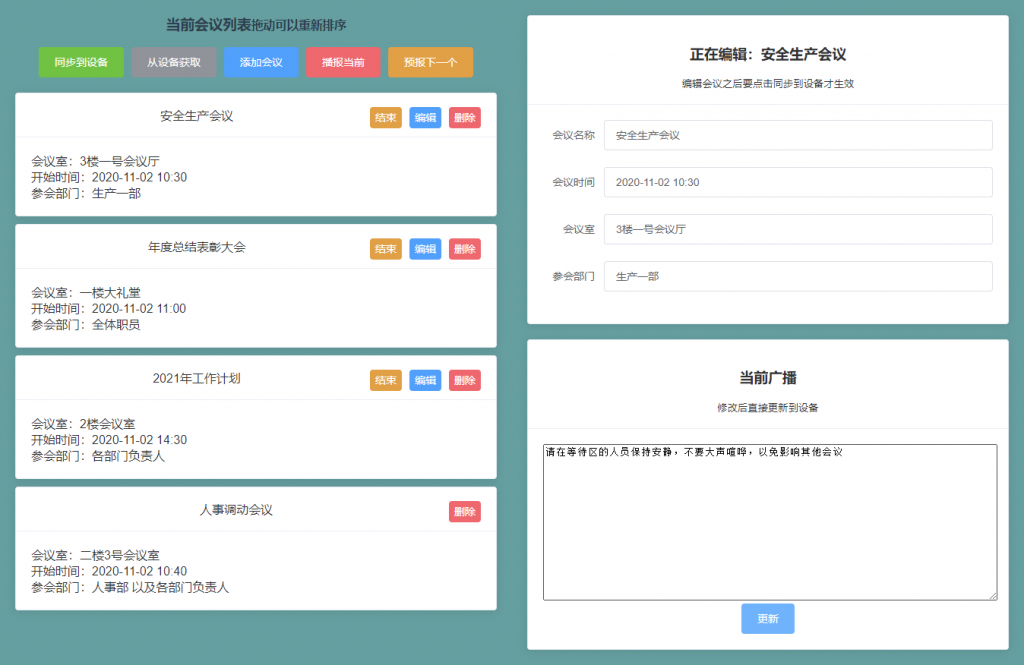The height and width of the screenshot is (665, 1024).
Task: Select the 参会部门 input field
Action: click(798, 276)
